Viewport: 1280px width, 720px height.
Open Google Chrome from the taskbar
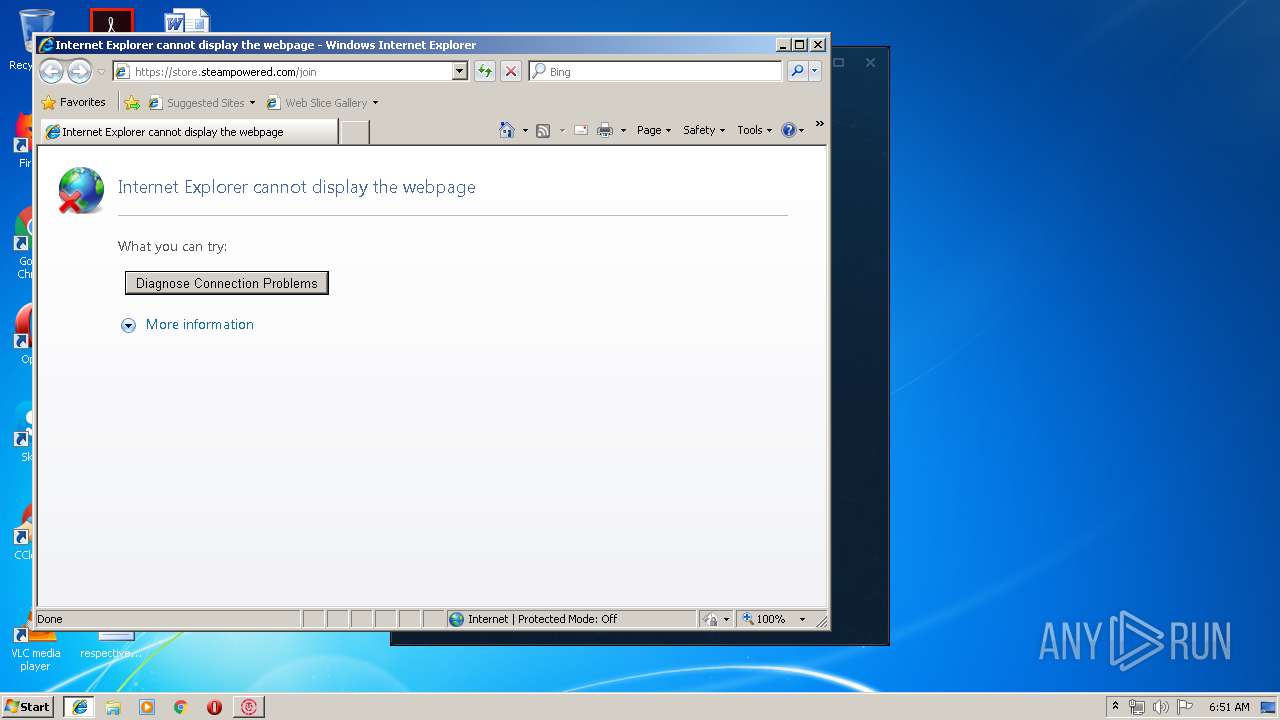[181, 707]
